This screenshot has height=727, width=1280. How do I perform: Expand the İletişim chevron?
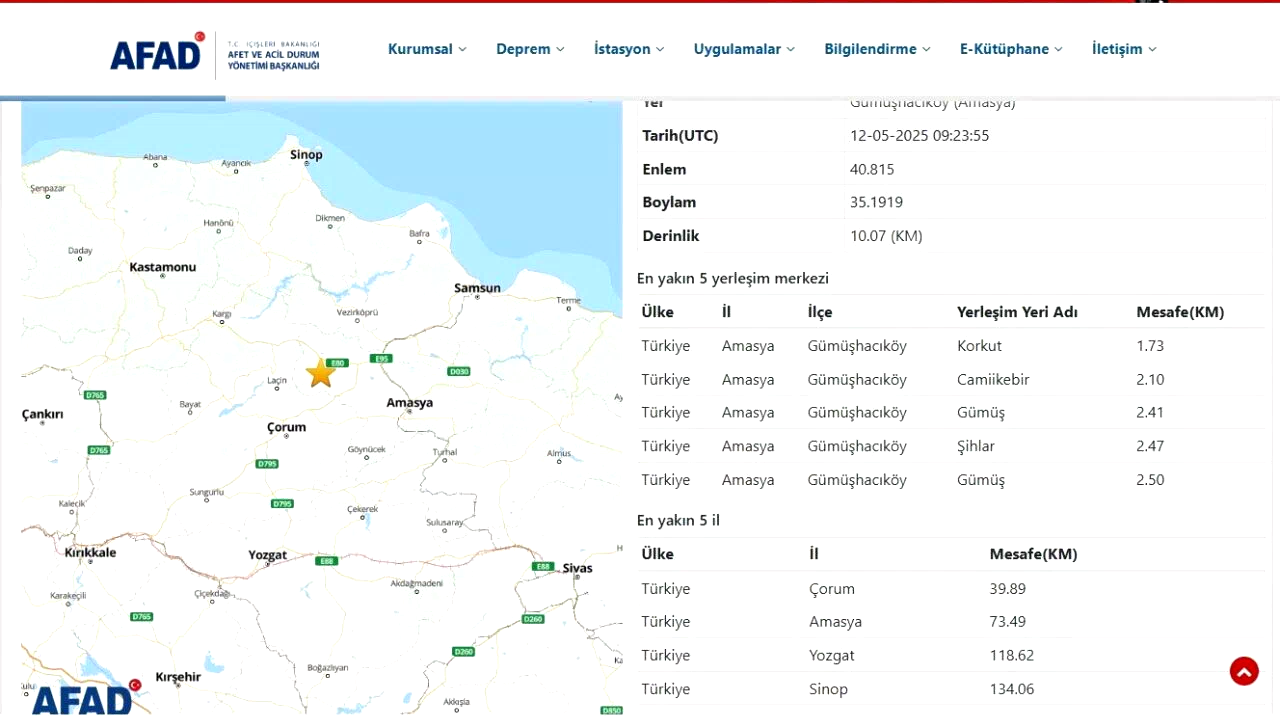click(1152, 49)
